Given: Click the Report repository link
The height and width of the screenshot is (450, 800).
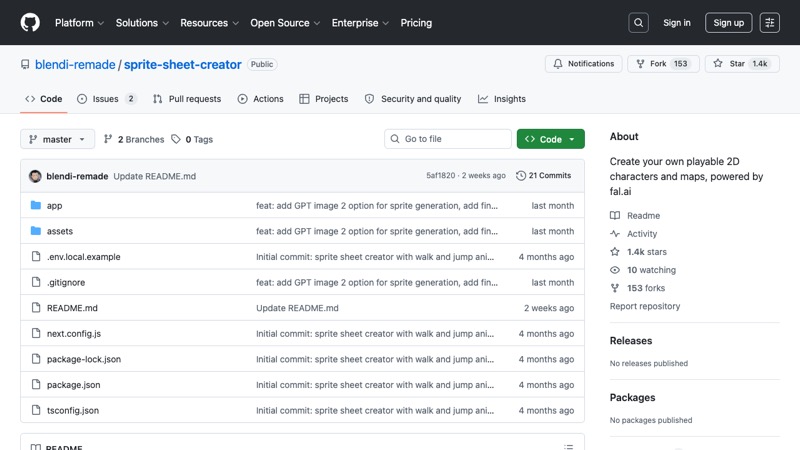Looking at the screenshot, I should tap(645, 306).
